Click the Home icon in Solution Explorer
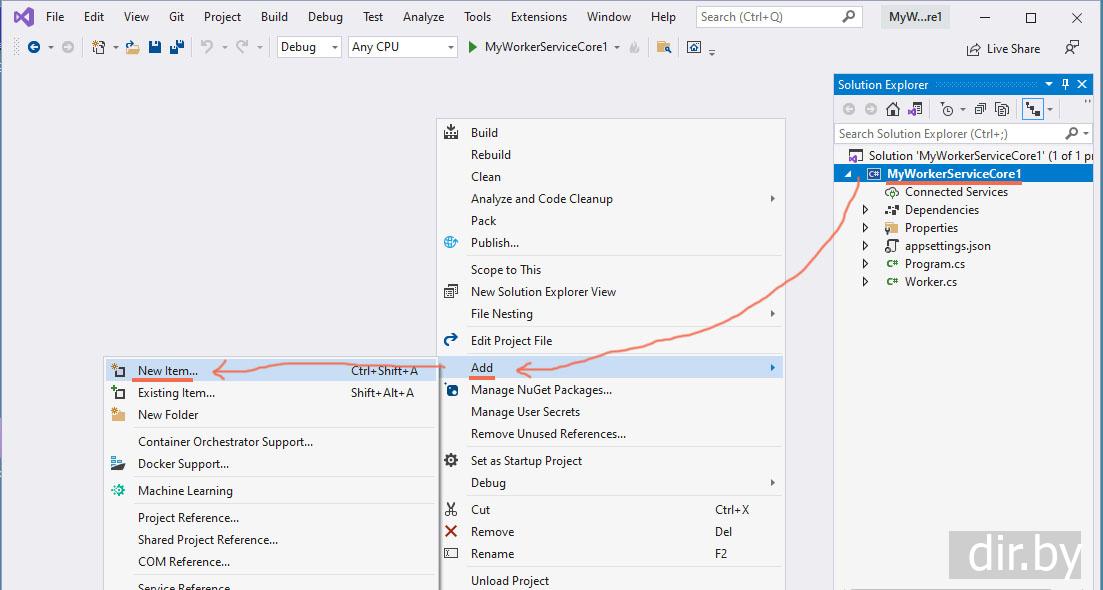This screenshot has width=1103, height=590. point(892,109)
